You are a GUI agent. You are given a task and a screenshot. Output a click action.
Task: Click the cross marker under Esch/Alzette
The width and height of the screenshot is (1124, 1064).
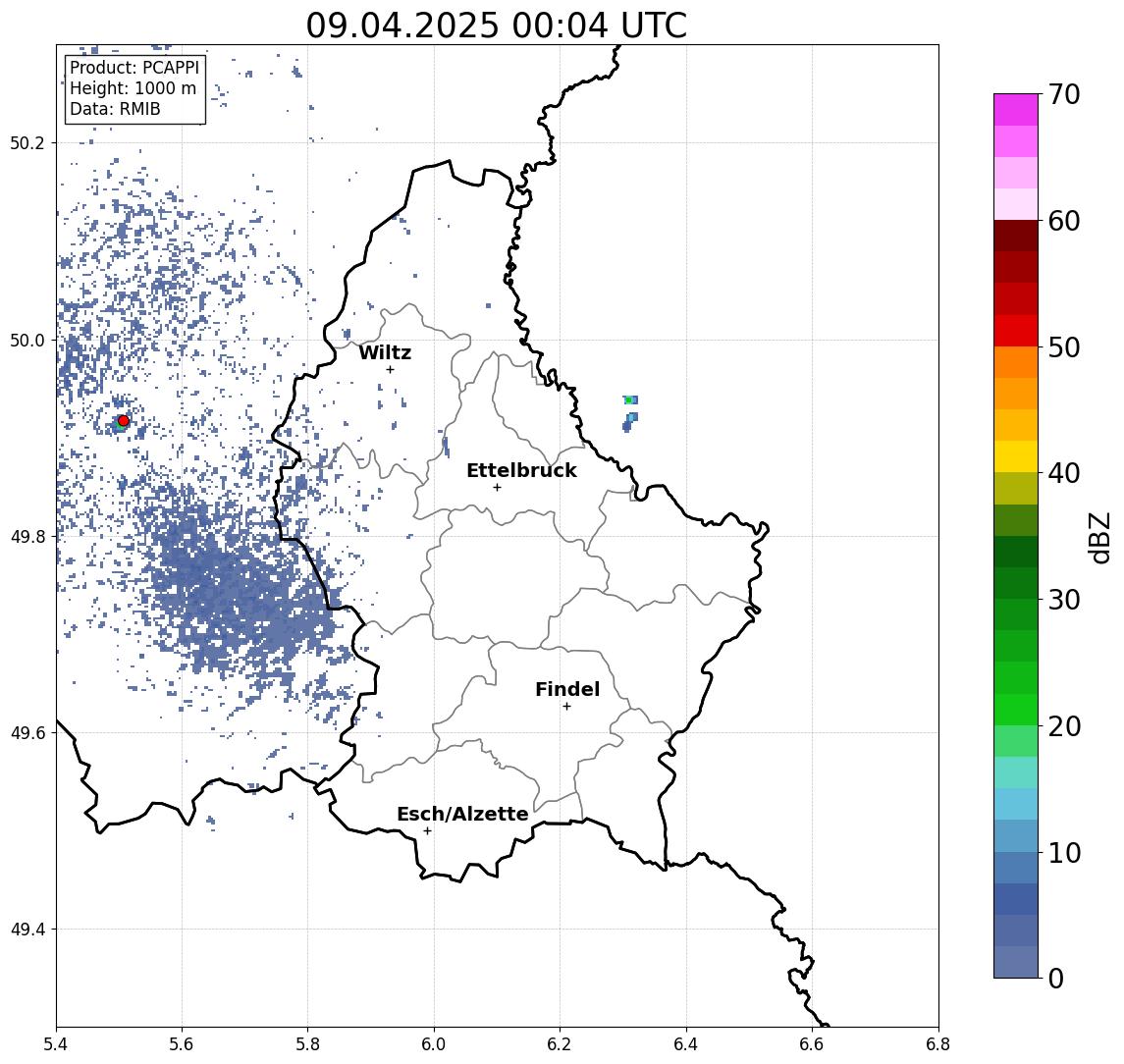tap(427, 831)
